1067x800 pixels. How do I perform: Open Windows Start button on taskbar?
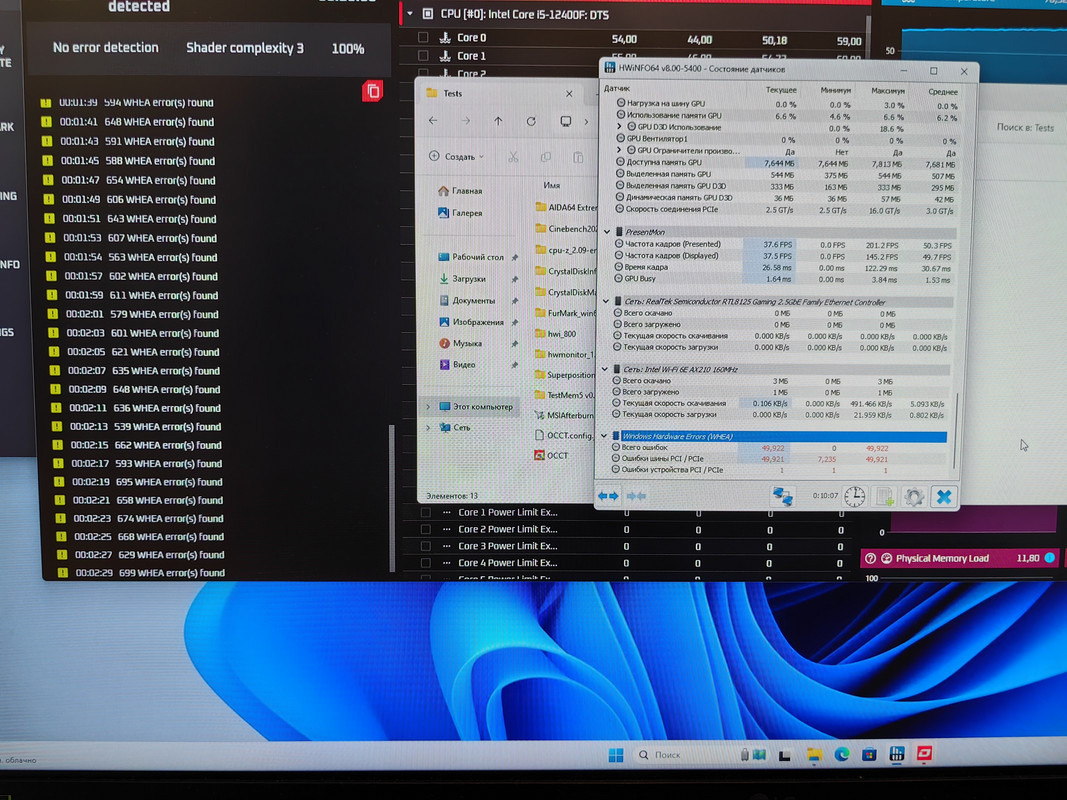pyautogui.click(x=616, y=755)
